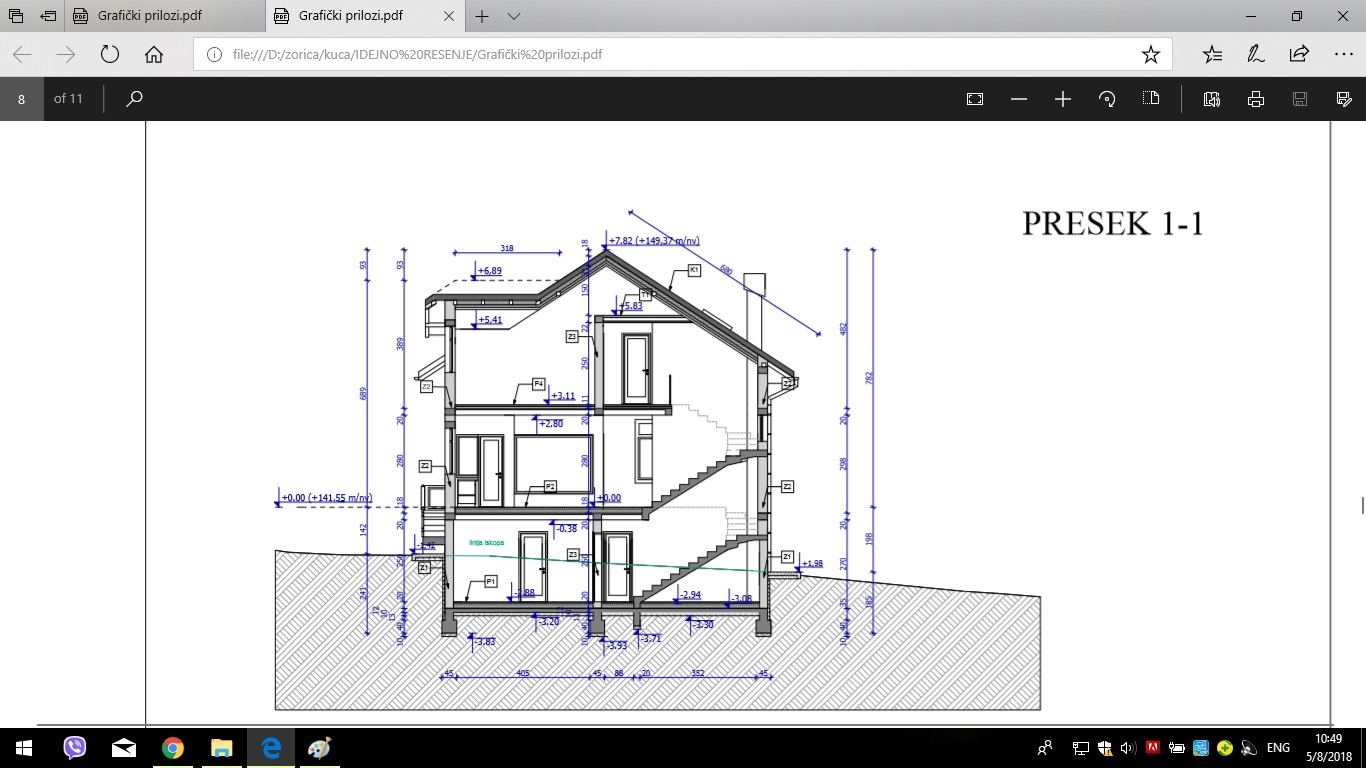1366x768 pixels.
Task: Click the page number field showing 8
Action: coord(21,99)
